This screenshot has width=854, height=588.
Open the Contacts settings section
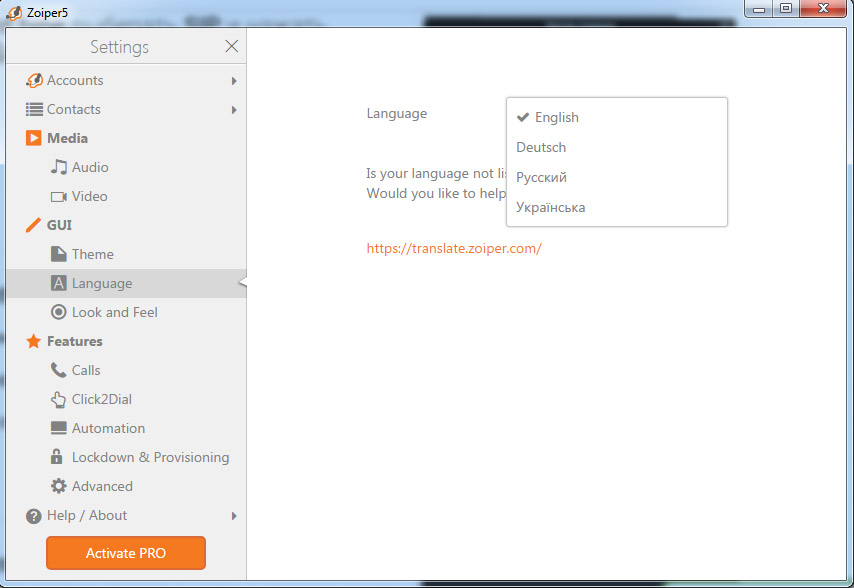click(126, 109)
